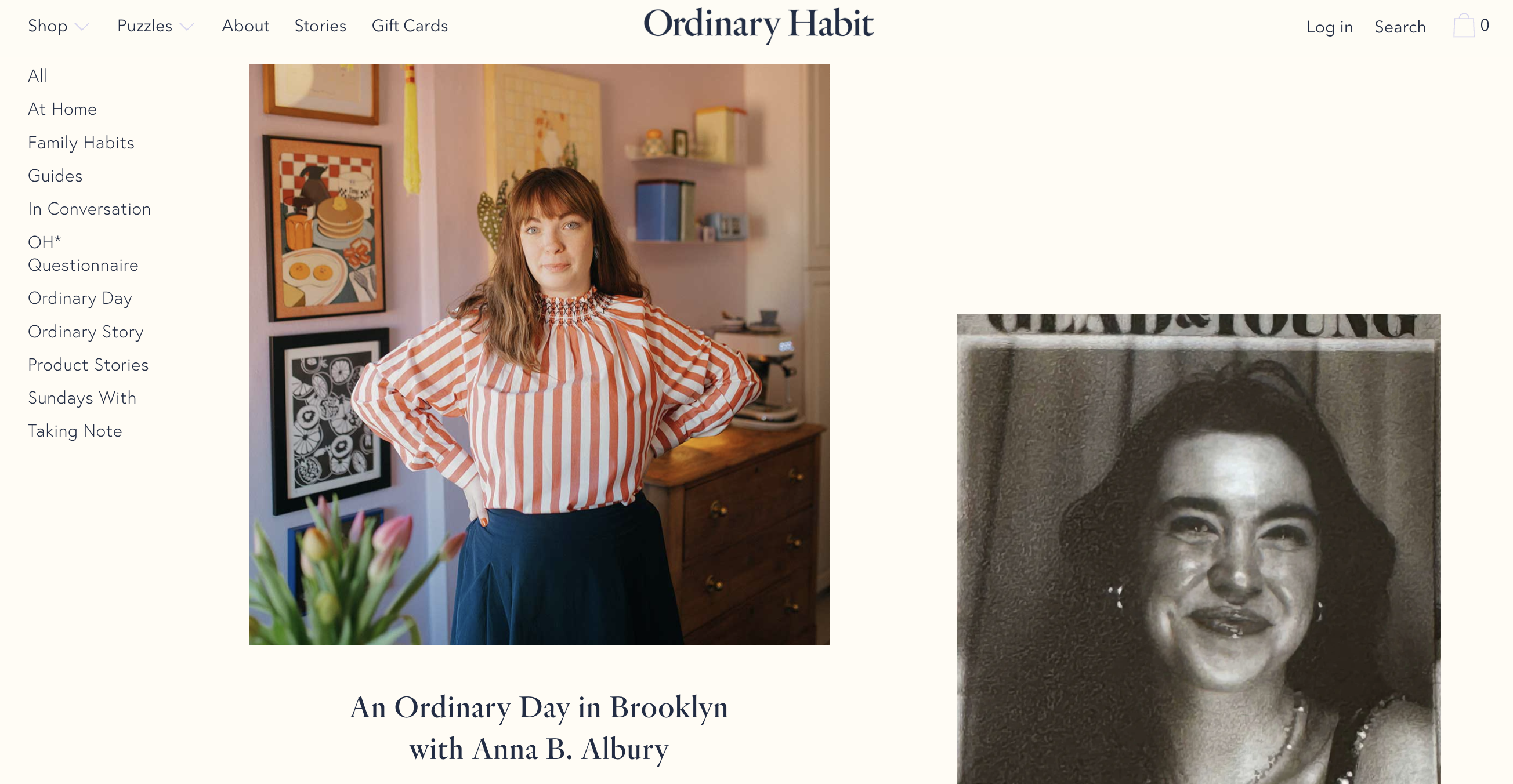Viewport: 1513px width, 784px height.
Task: Open Anna B. Albury portrait thumbnail
Action: (x=539, y=354)
